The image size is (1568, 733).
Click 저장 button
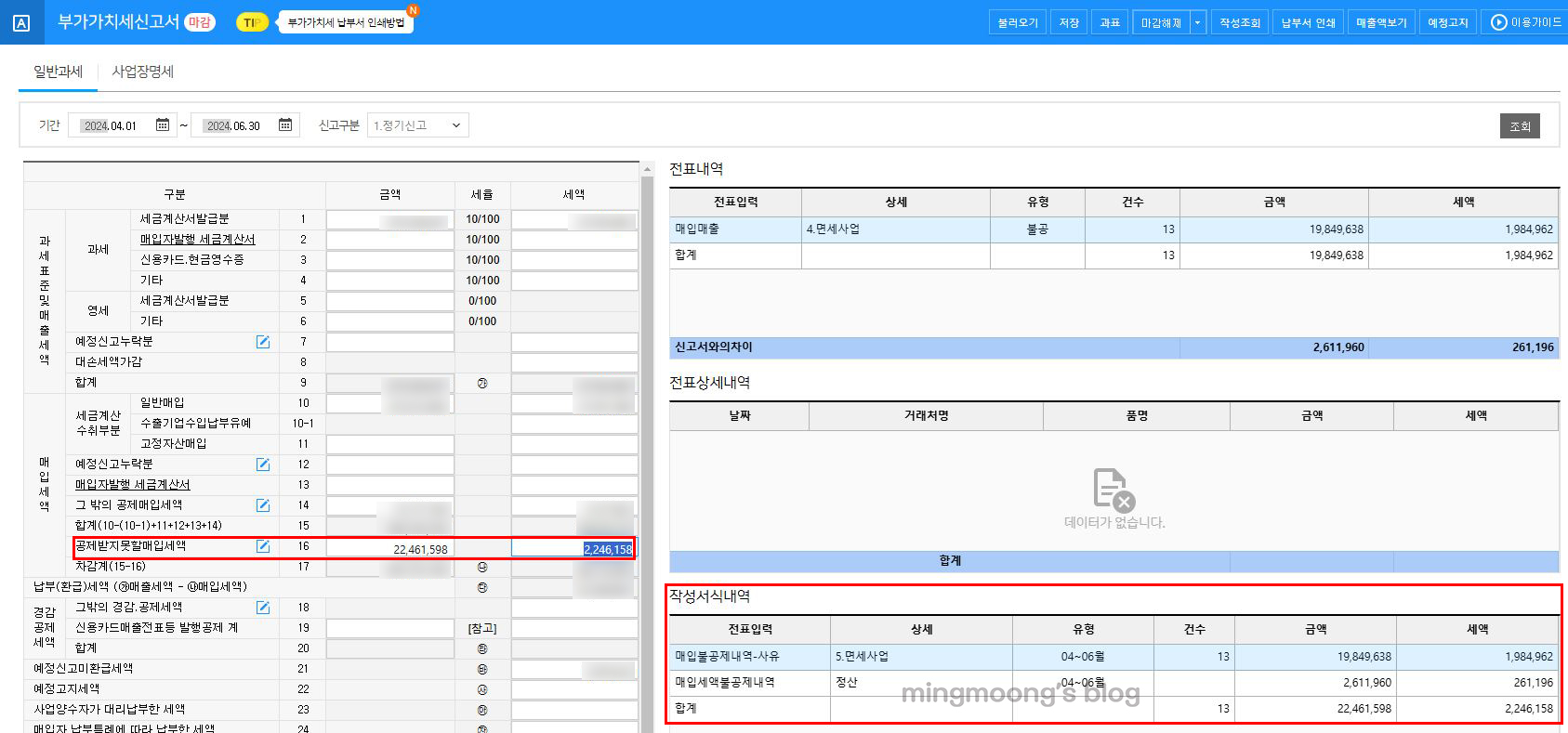[1069, 22]
